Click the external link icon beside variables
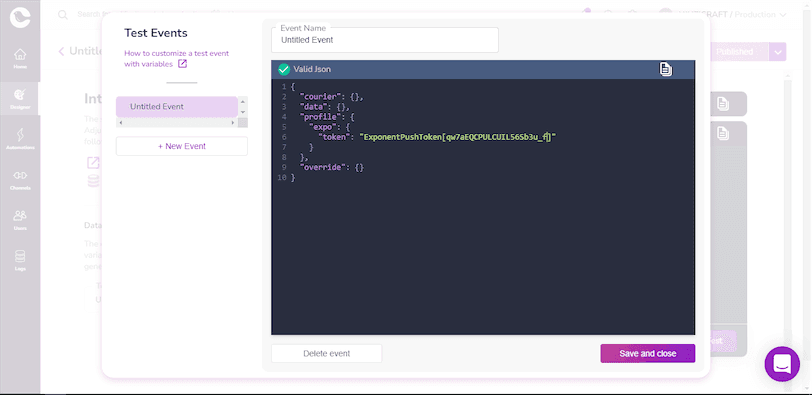The width and height of the screenshot is (812, 395). tap(182, 64)
